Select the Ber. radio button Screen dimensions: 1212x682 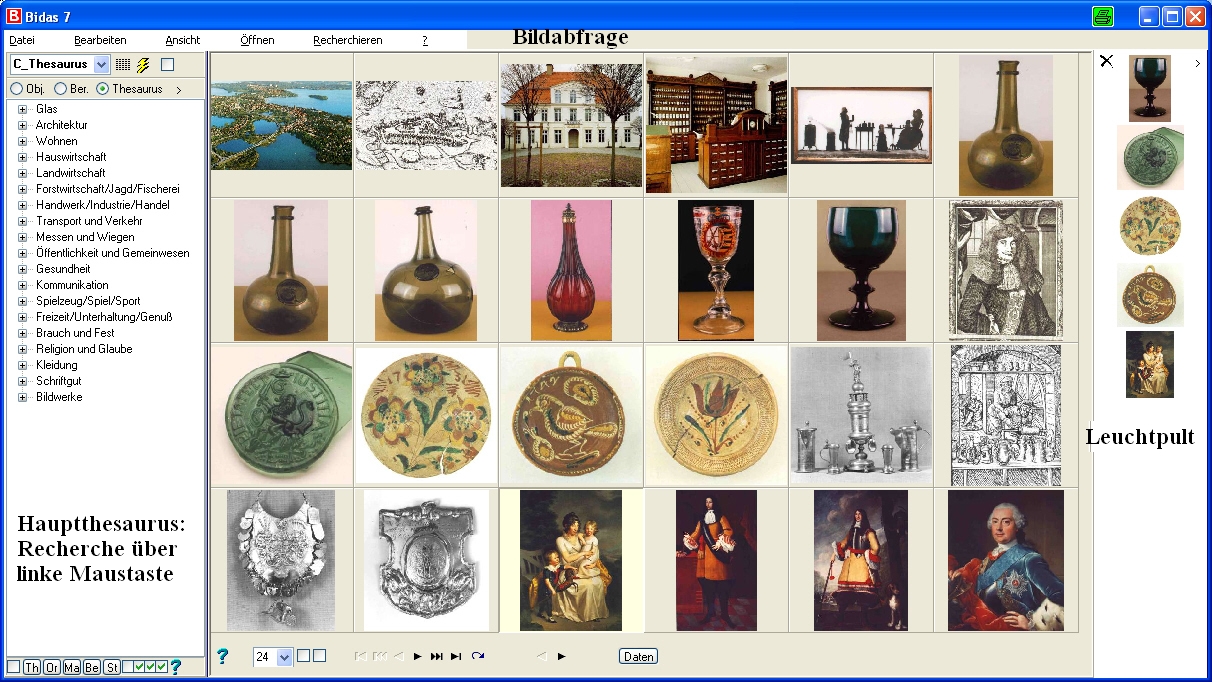coord(60,89)
